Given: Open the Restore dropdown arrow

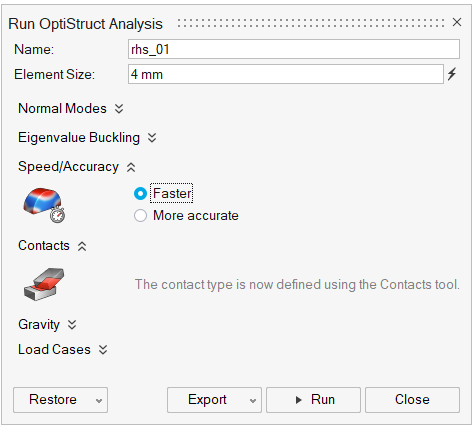Looking at the screenshot, I should (x=99, y=401).
